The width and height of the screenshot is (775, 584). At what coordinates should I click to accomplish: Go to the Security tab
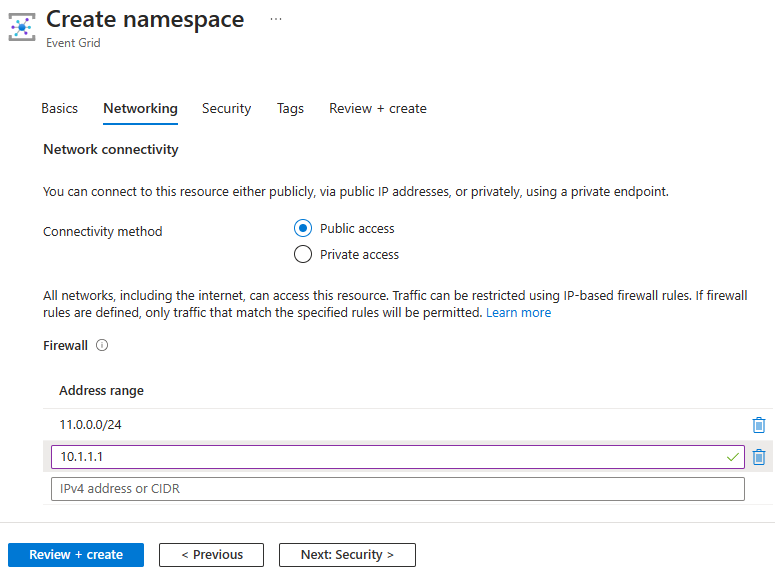click(226, 109)
